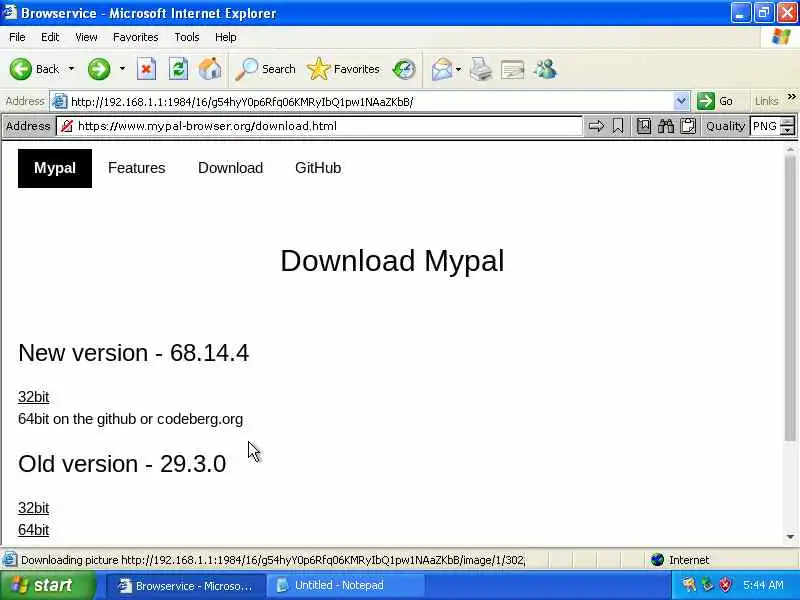Screen dimensions: 800x600
Task: Click the first system tray icon
Action: click(689, 585)
